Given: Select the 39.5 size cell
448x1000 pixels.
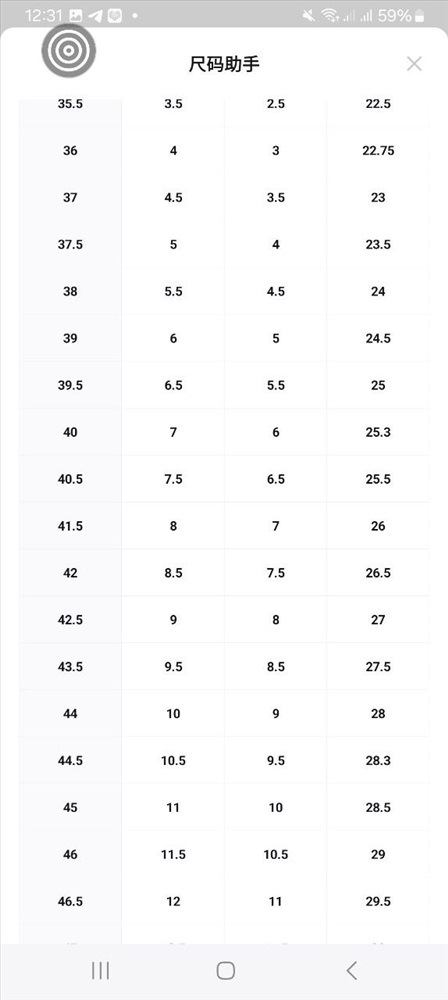Looking at the screenshot, I should [x=70, y=385].
